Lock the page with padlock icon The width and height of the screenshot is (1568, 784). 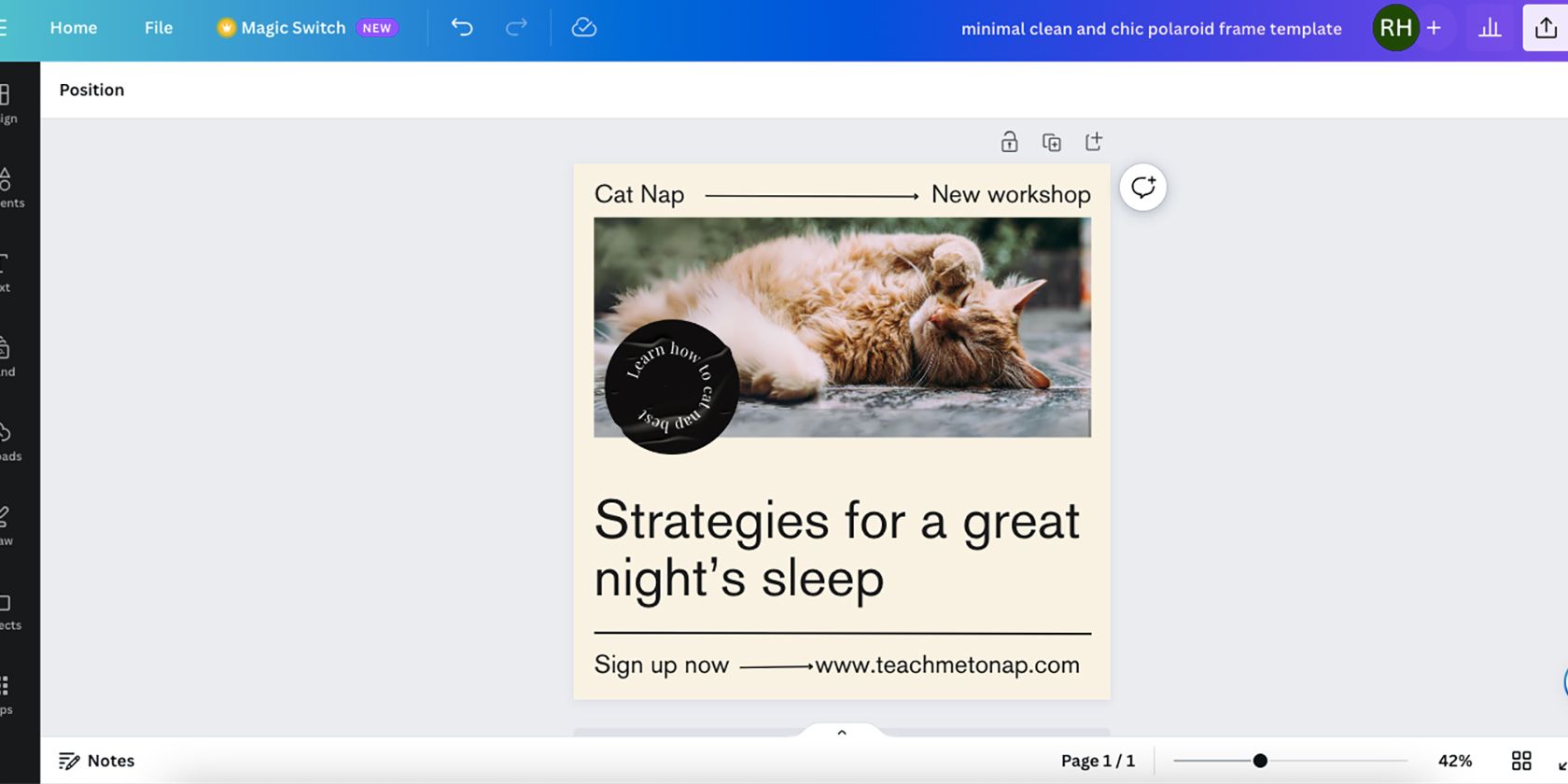point(1009,142)
